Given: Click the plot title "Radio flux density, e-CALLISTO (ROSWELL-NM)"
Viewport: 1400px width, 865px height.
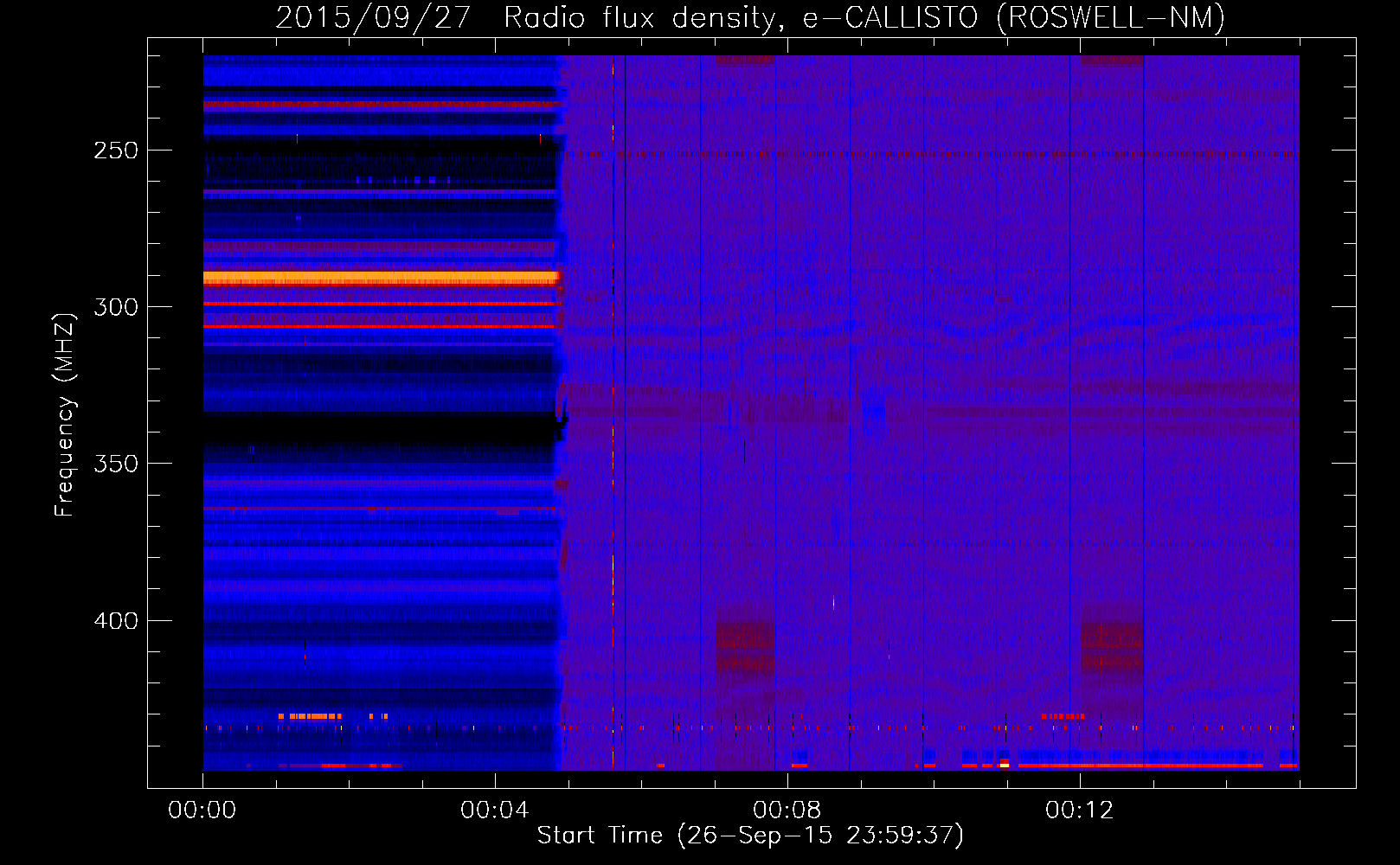Looking at the screenshot, I should click(864, 17).
